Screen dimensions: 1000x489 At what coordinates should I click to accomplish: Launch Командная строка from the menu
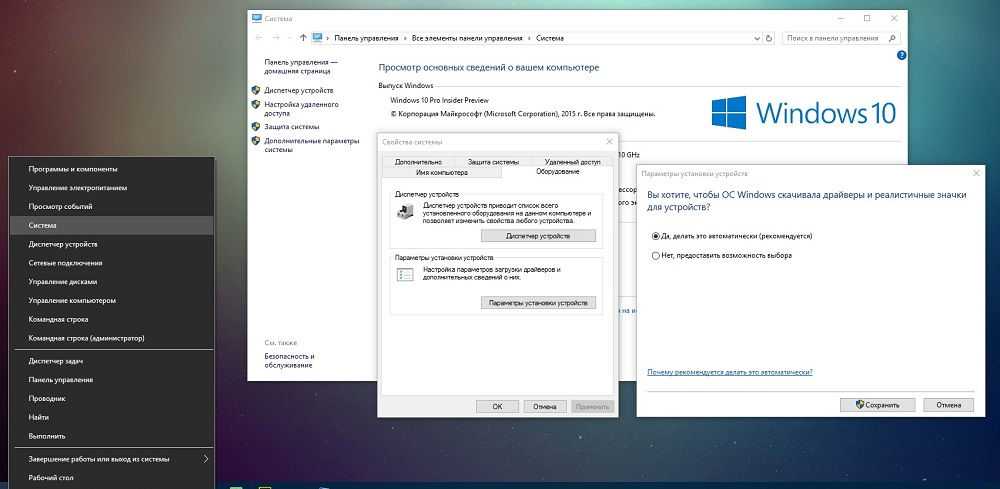coord(112,319)
